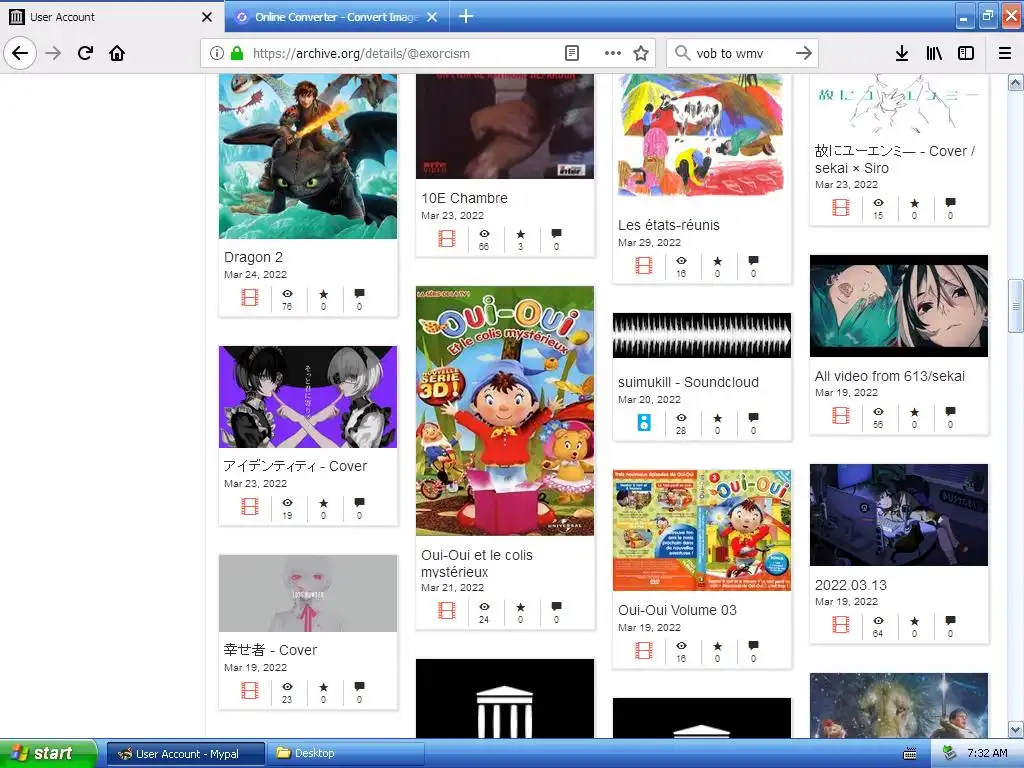The image size is (1024, 768).
Task: Close the User Account tab
Action: tap(207, 17)
